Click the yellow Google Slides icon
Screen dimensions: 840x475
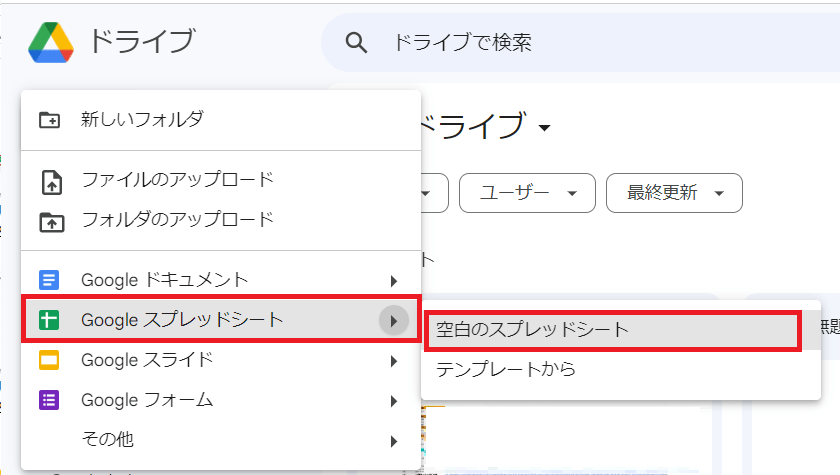coord(50,360)
